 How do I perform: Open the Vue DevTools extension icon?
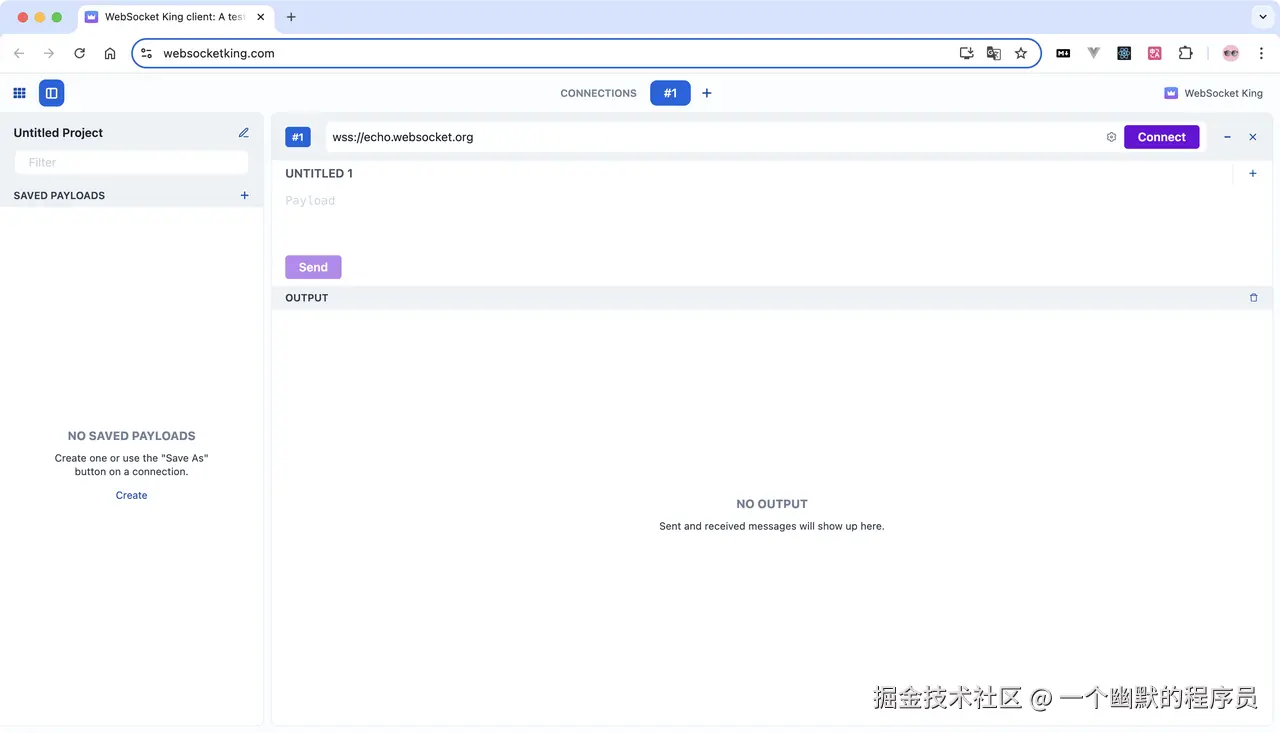(x=1093, y=52)
